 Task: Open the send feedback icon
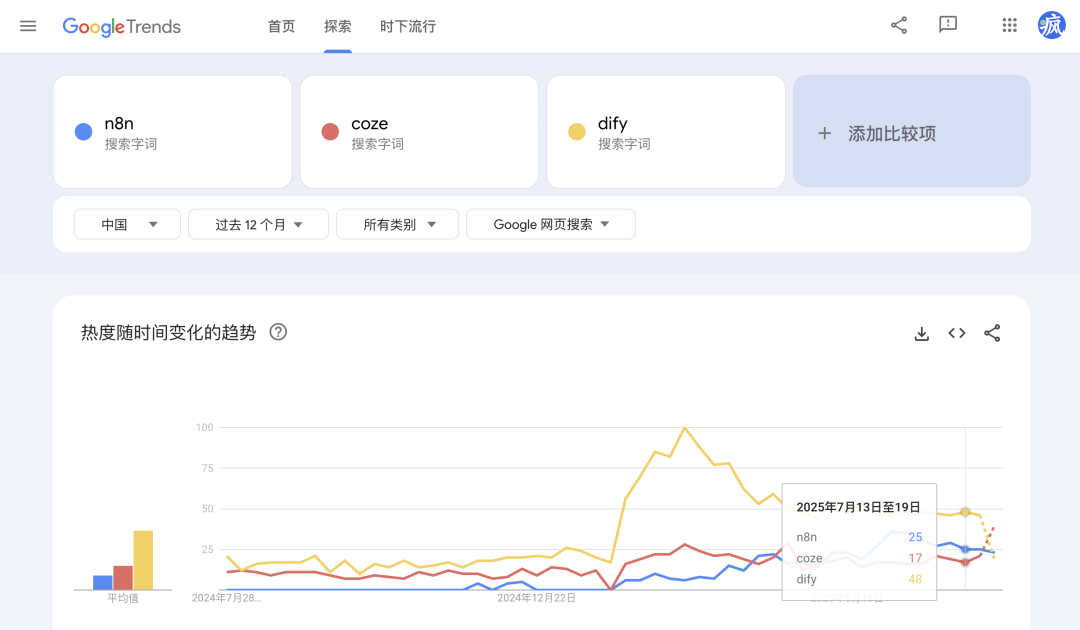point(948,26)
